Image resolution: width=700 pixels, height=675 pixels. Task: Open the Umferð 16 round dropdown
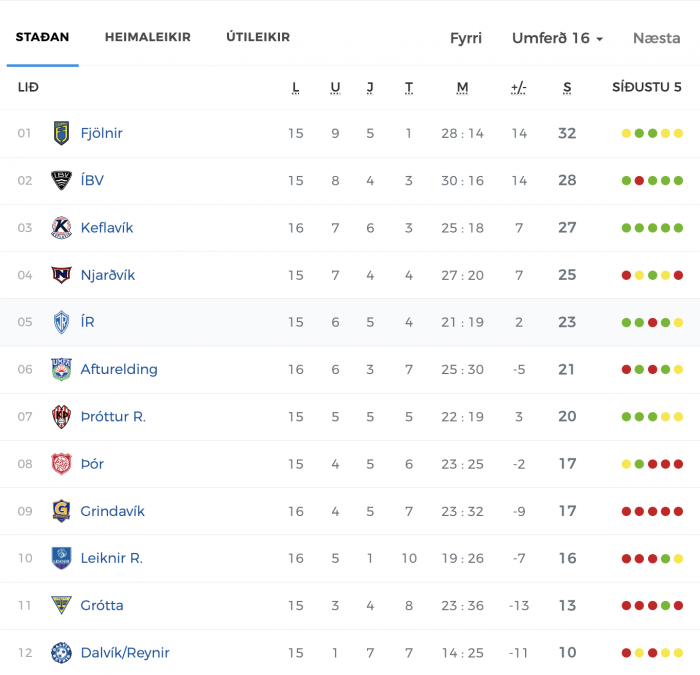[558, 38]
